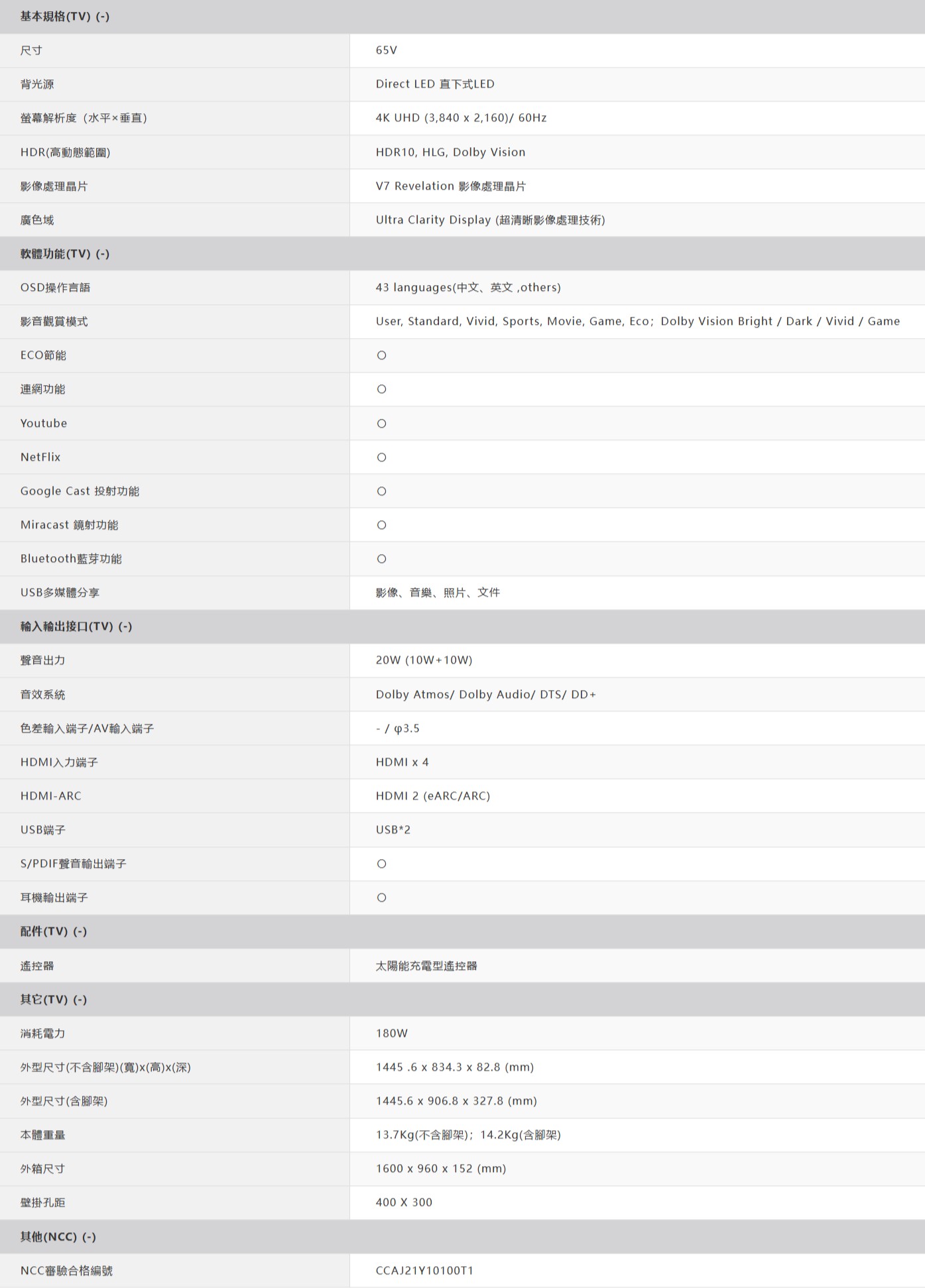Click the circle mark for 連網功能
The width and height of the screenshot is (925, 1288).
pos(381,389)
